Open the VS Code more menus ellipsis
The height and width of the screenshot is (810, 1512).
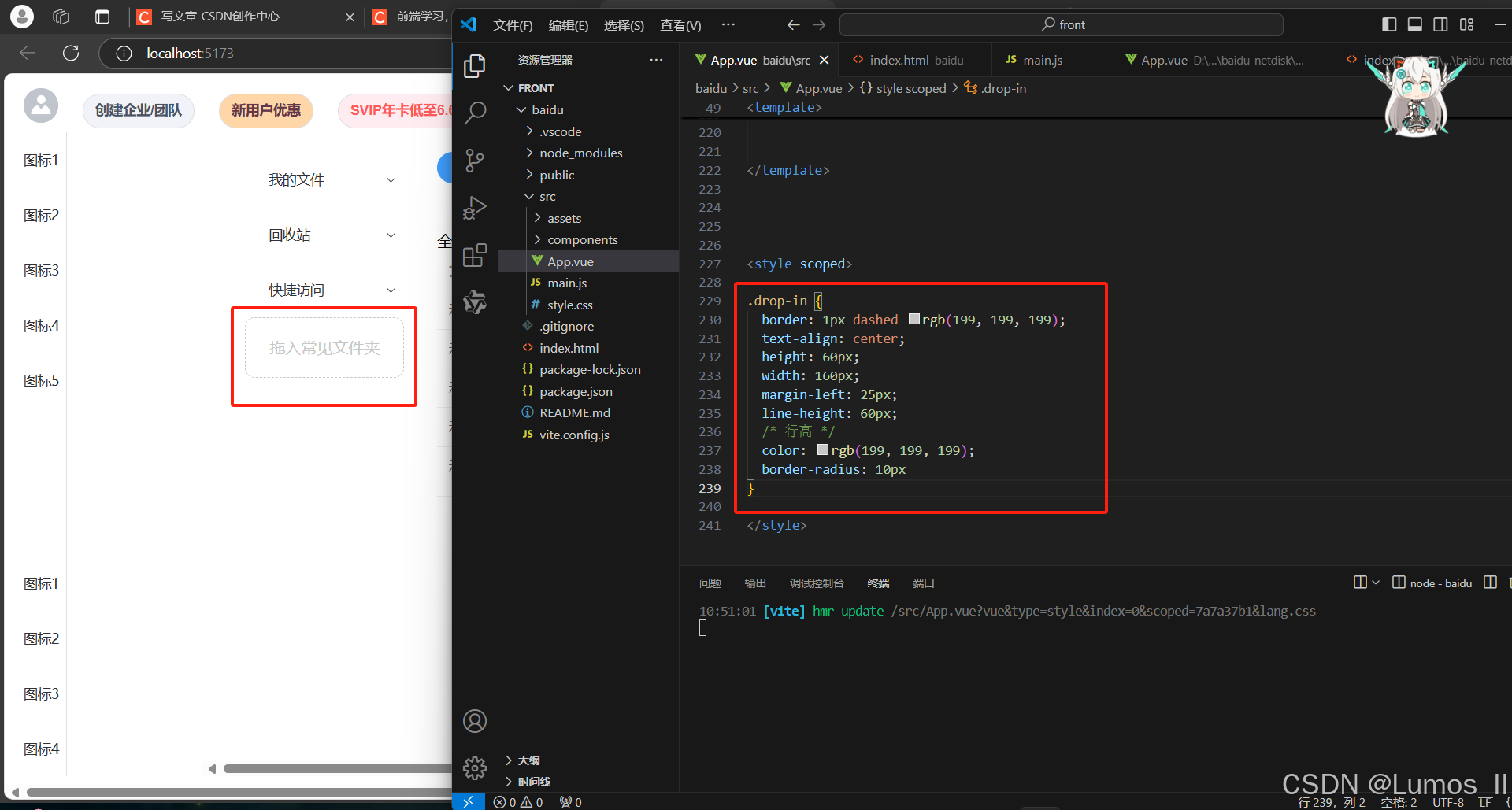(x=728, y=25)
